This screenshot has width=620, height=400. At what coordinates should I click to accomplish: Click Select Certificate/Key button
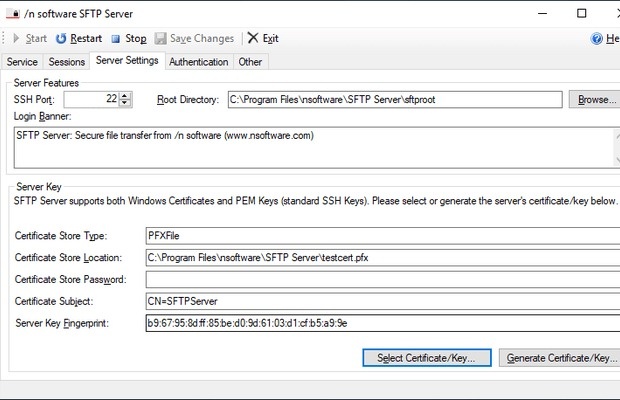[427, 358]
